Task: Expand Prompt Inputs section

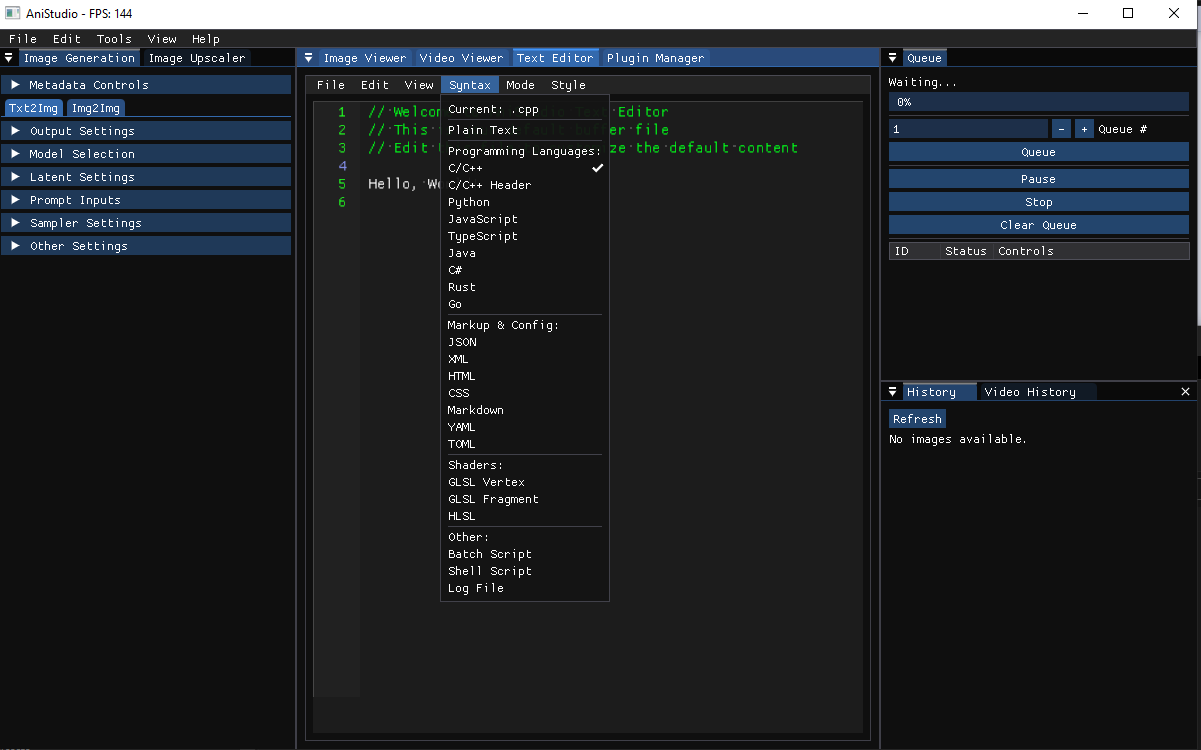Action: tap(146, 200)
